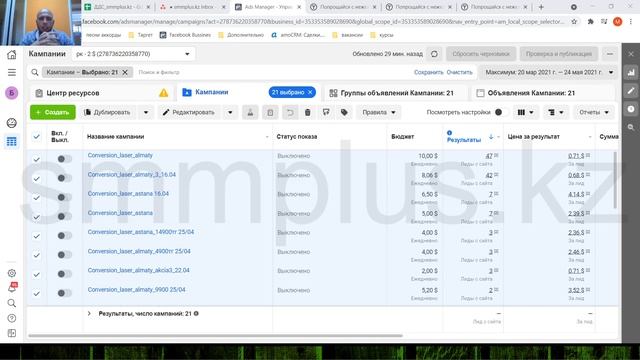Click the delete trash icon in toolbar
The image size is (640, 360).
pyautogui.click(x=308, y=112)
